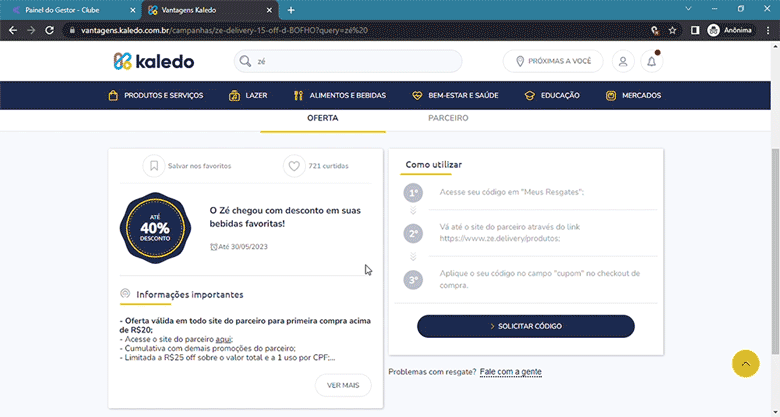Focus the search field containing zé
Screen dimensions: 780x417
[348, 61]
